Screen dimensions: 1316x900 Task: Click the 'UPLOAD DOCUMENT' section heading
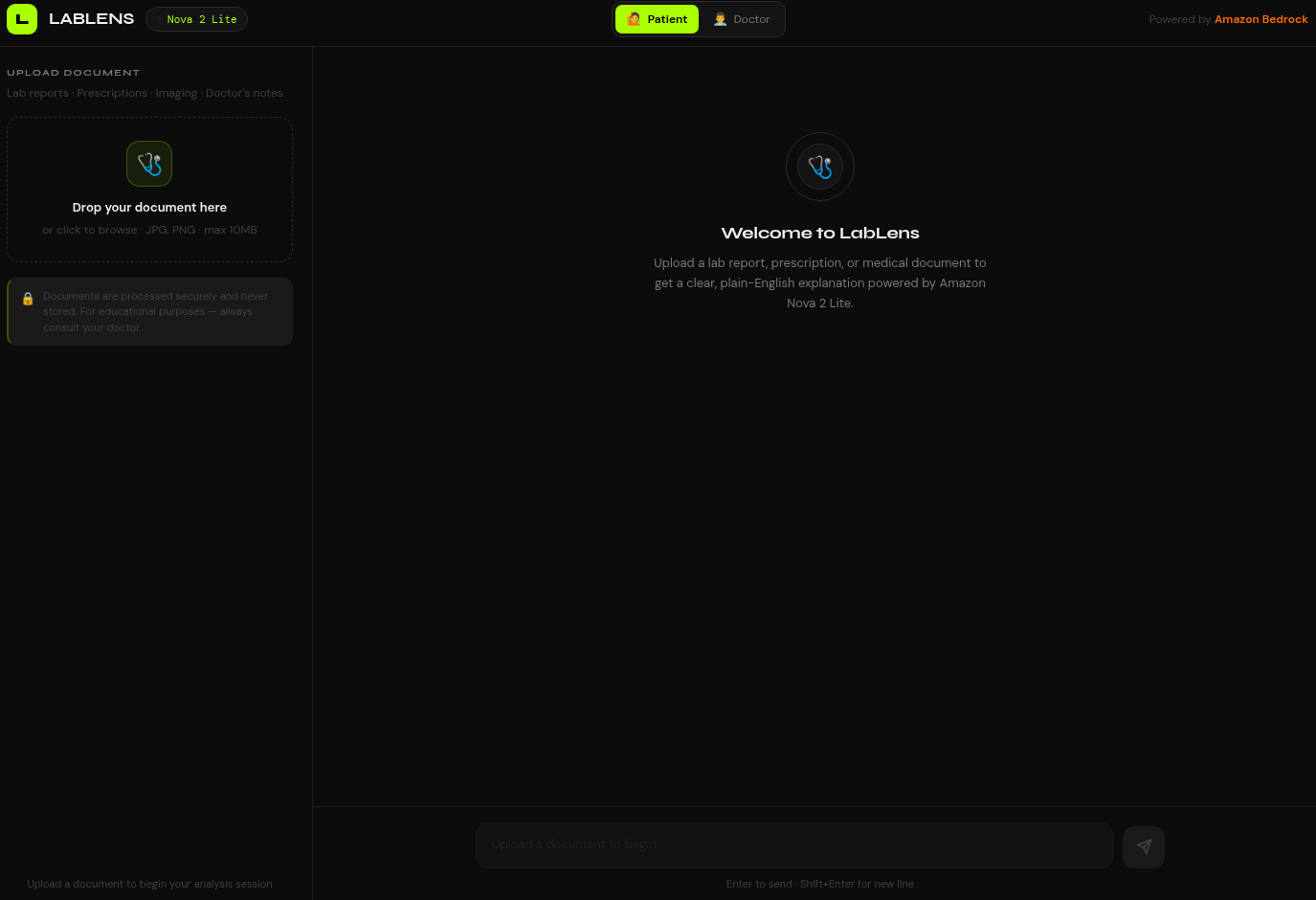click(x=74, y=73)
